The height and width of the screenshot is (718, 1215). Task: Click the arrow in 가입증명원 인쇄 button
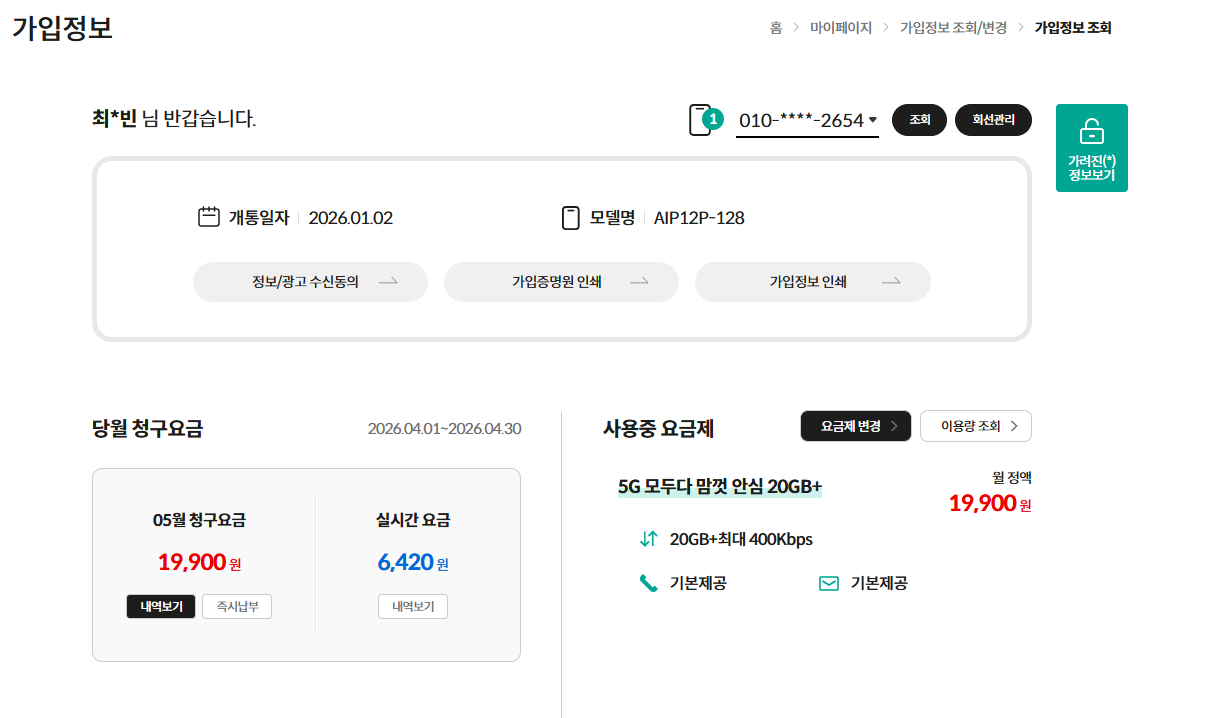[x=639, y=282]
